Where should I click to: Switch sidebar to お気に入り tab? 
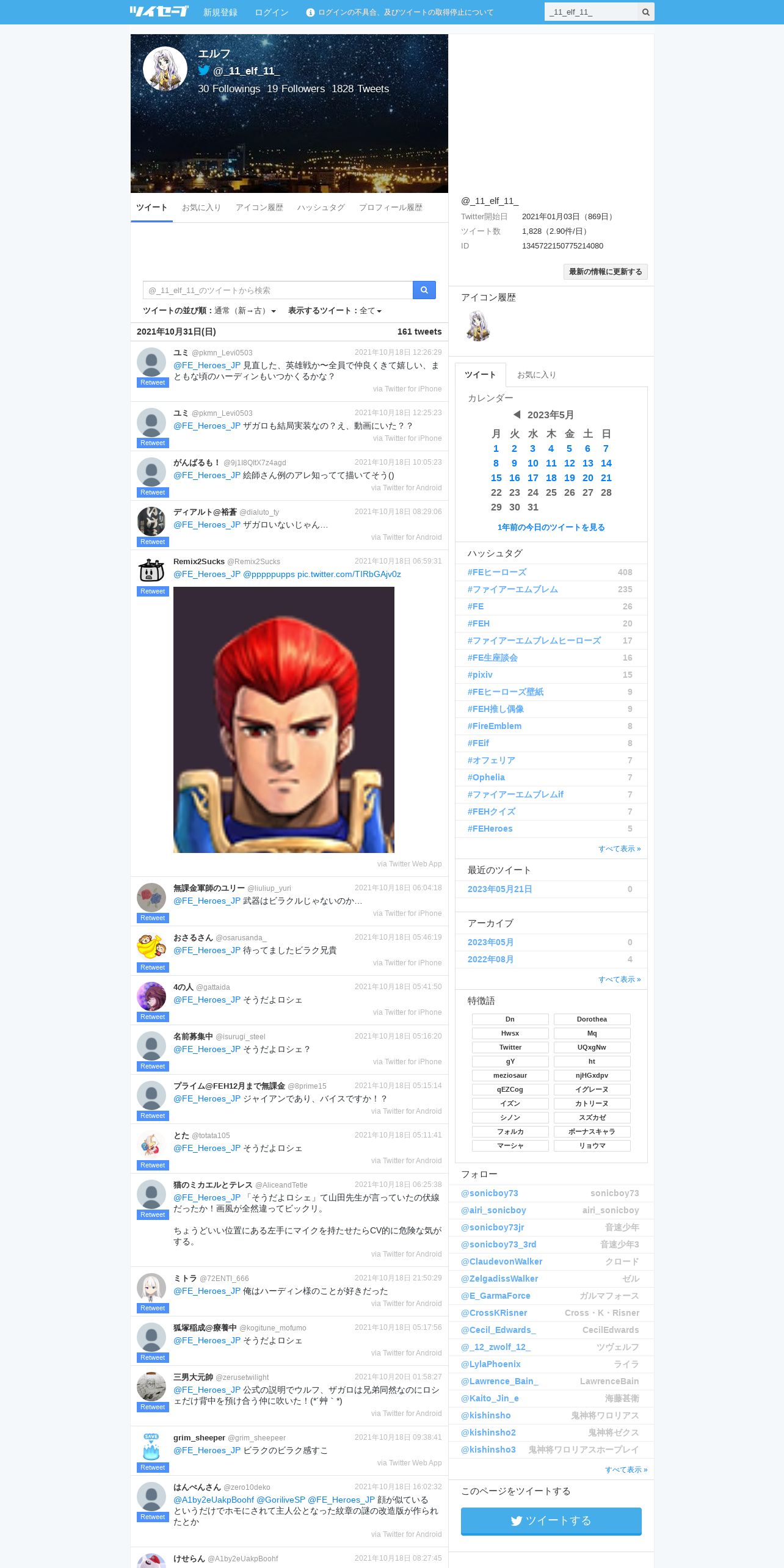coord(537,375)
